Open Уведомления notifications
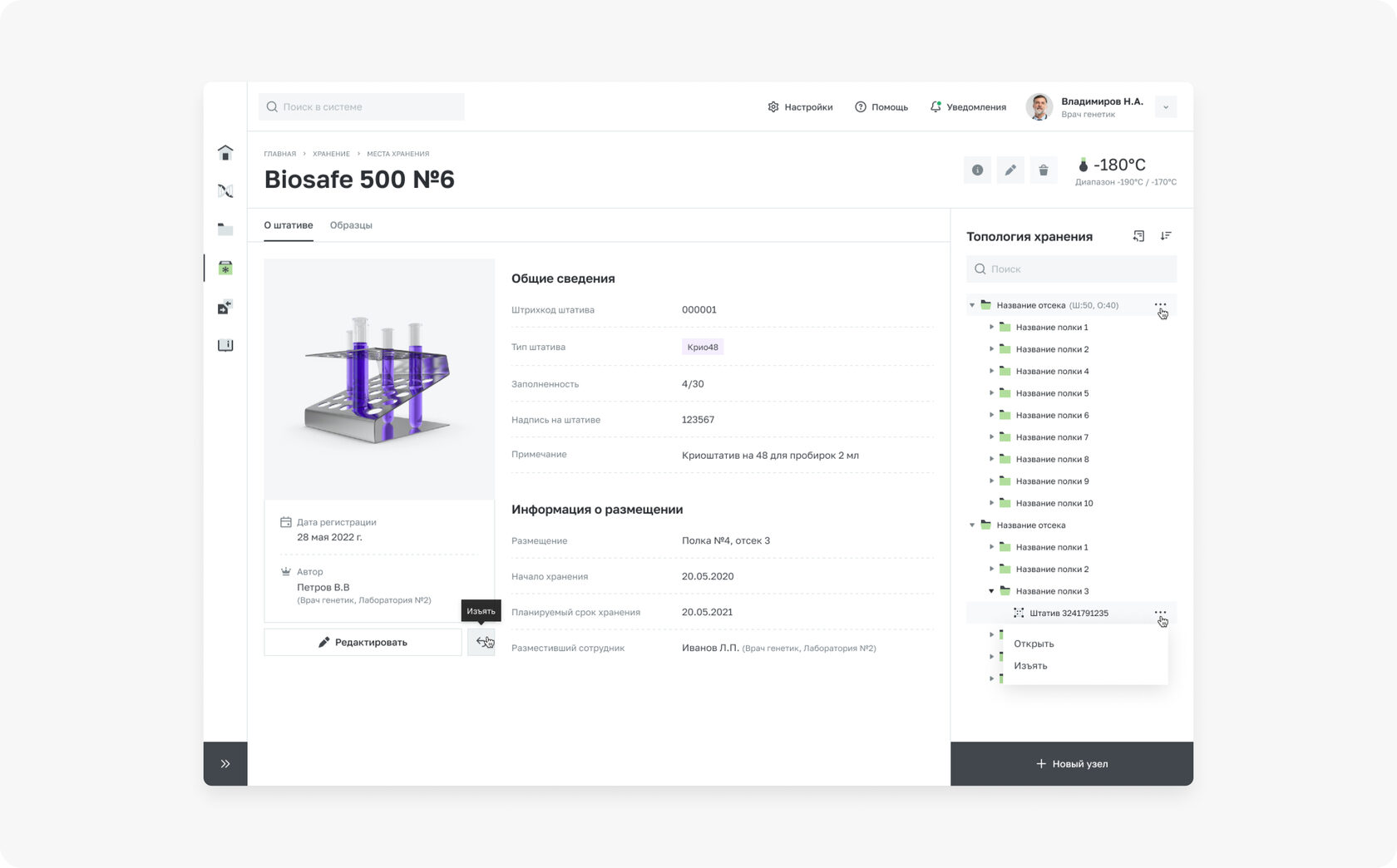 click(968, 107)
